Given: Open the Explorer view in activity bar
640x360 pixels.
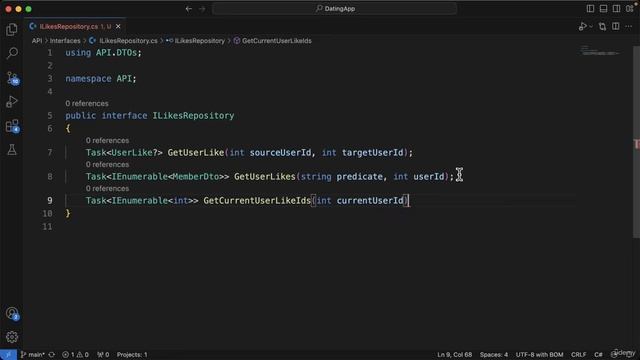Looking at the screenshot, I should pyautogui.click(x=12, y=29).
